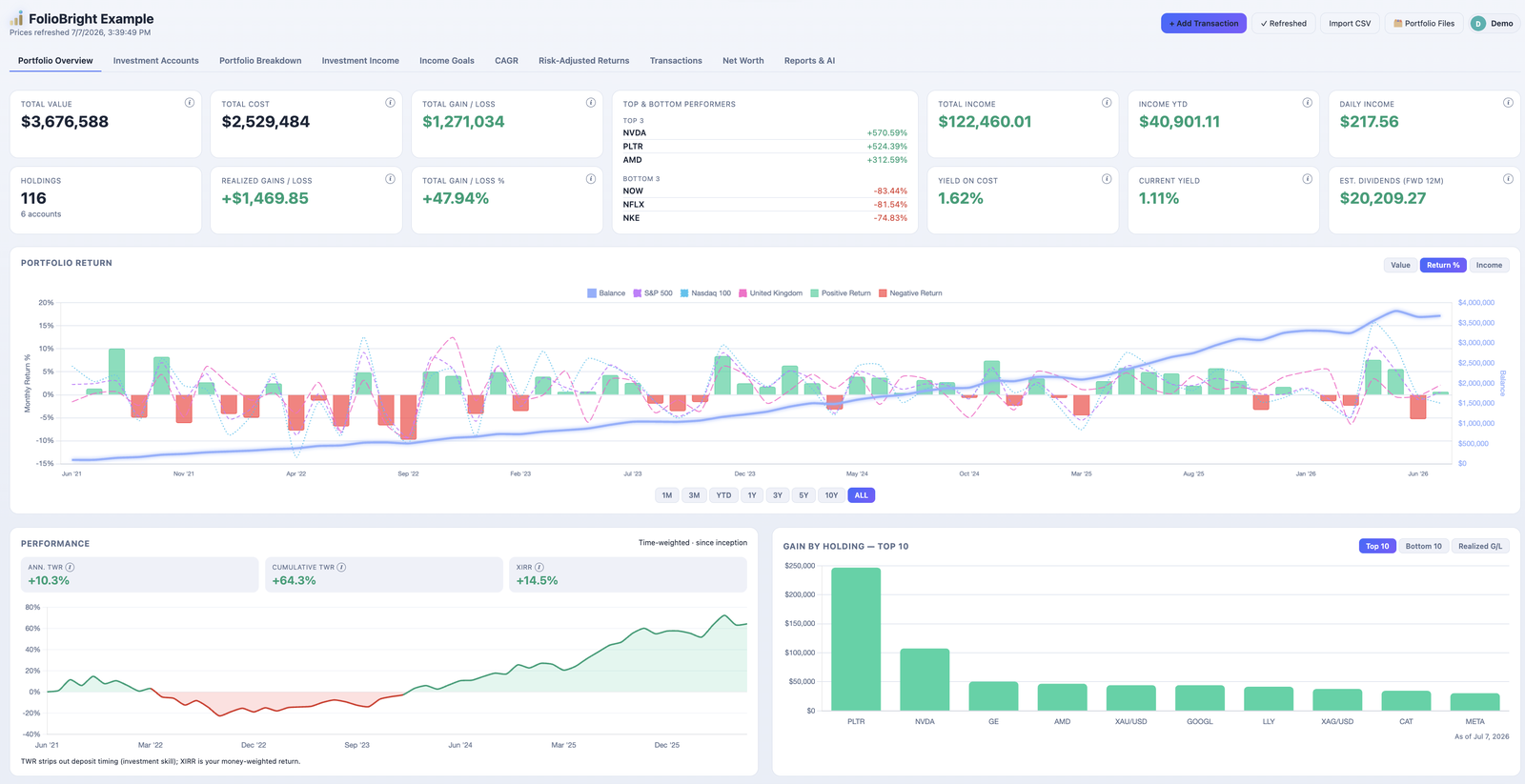This screenshot has width=1525, height=784.
Task: Open info icon on Income YTD card
Action: pyautogui.click(x=1308, y=103)
